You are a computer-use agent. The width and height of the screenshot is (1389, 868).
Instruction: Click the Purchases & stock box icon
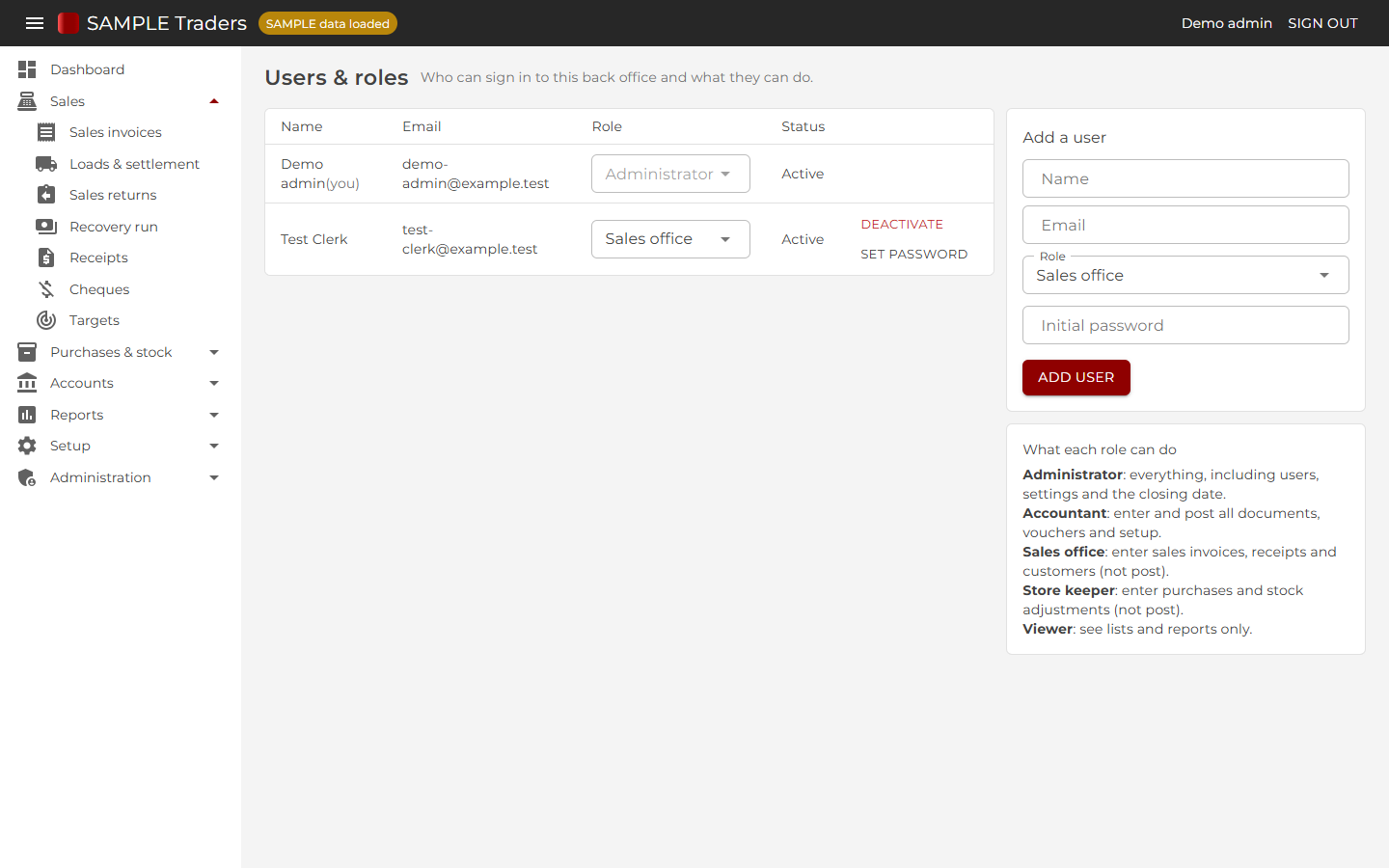click(x=27, y=352)
